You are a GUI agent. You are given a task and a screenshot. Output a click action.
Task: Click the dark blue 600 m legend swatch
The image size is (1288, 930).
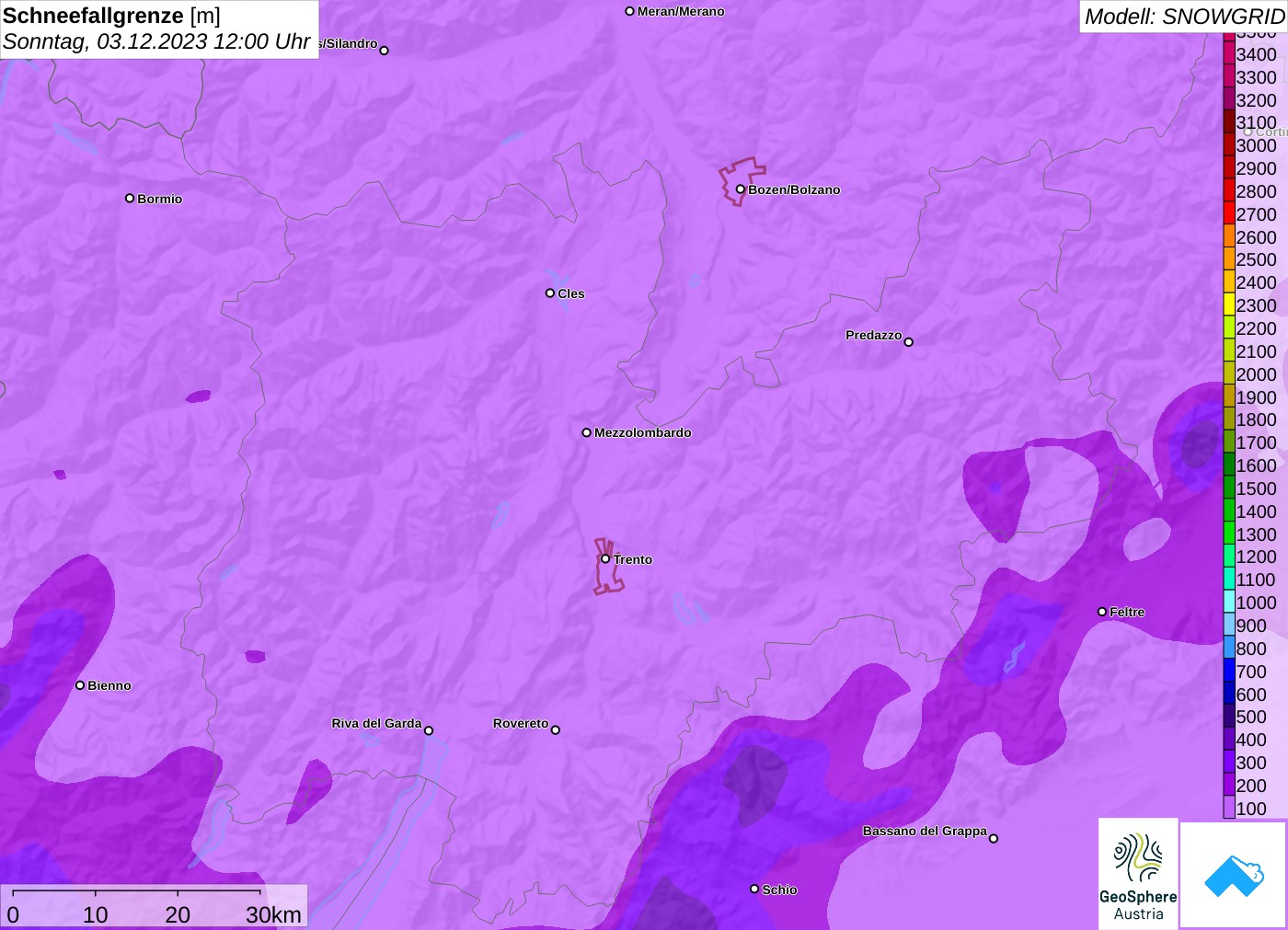(1229, 694)
